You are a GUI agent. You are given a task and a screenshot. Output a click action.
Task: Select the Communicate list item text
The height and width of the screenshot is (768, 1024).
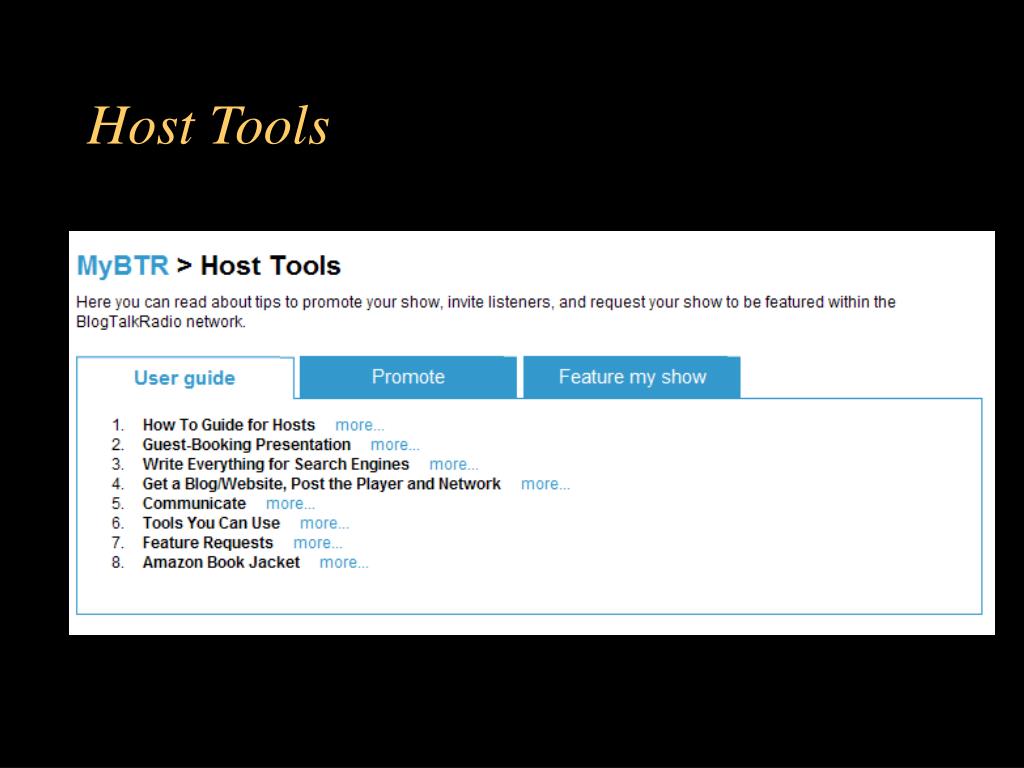tap(194, 504)
